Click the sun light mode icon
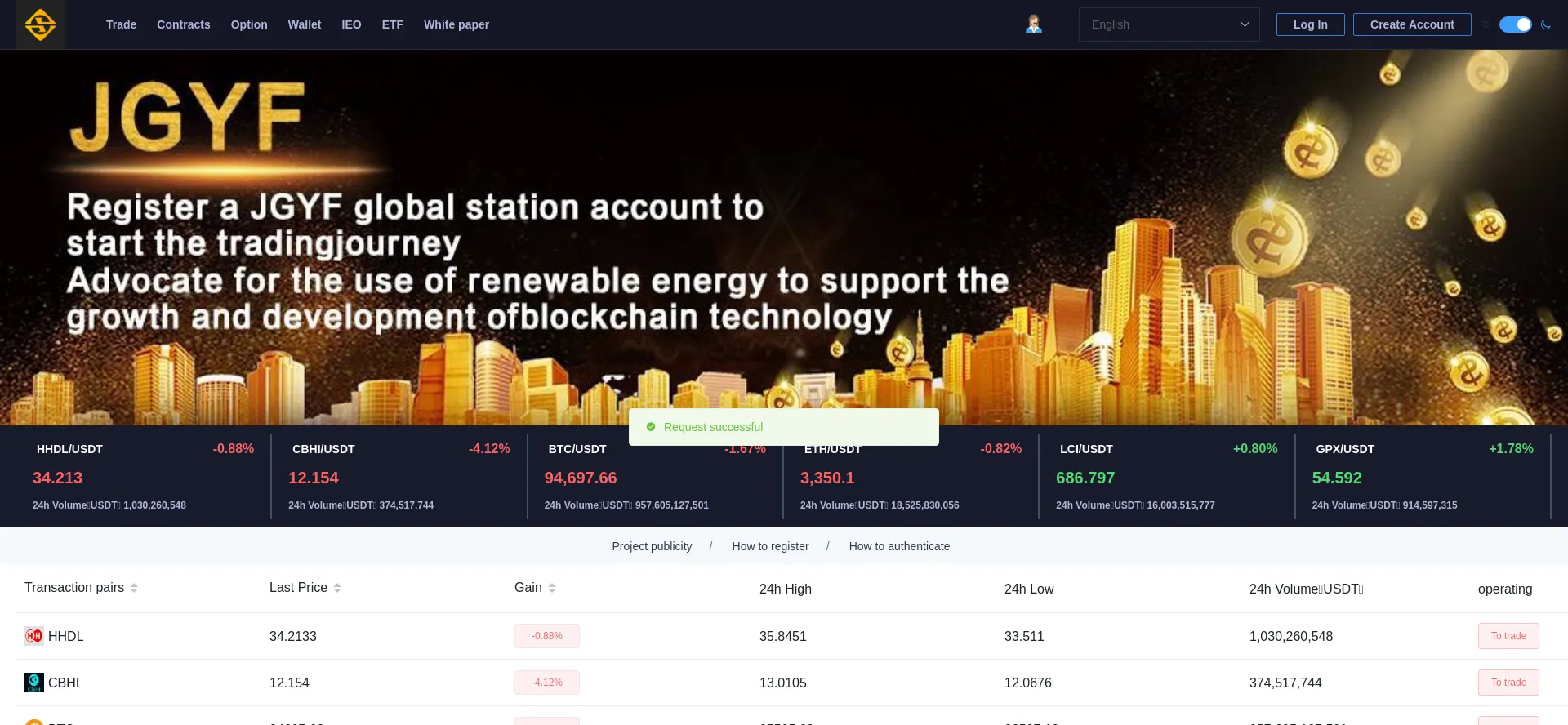Image resolution: width=1568 pixels, height=725 pixels. pos(1486,24)
